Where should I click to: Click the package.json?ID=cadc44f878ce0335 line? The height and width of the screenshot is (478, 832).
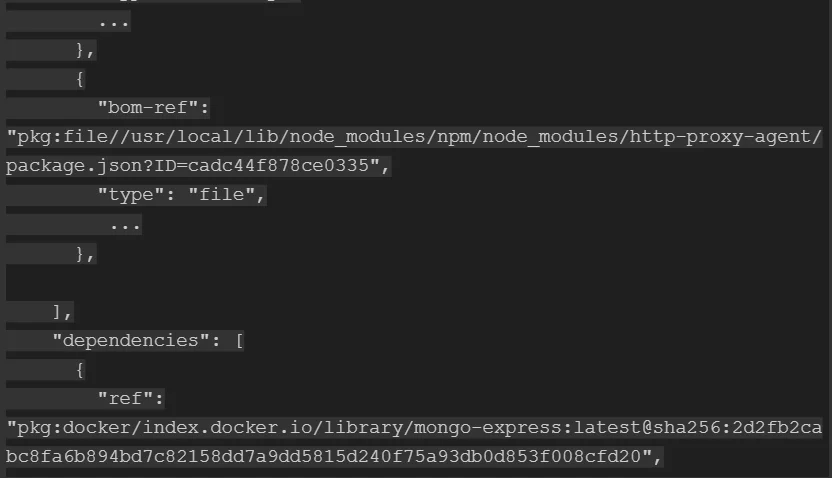click(198, 166)
